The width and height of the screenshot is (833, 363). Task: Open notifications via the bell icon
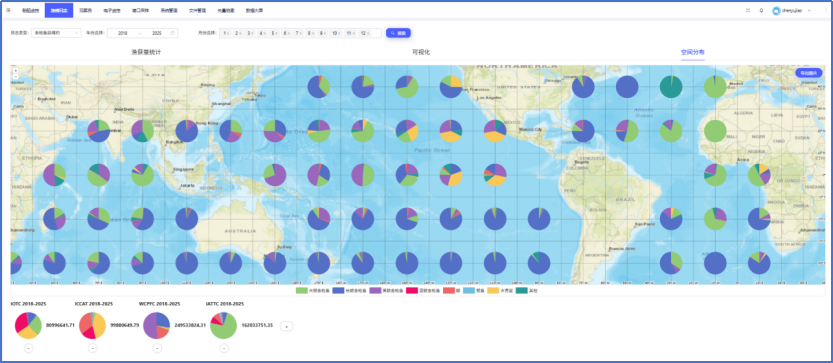click(761, 10)
